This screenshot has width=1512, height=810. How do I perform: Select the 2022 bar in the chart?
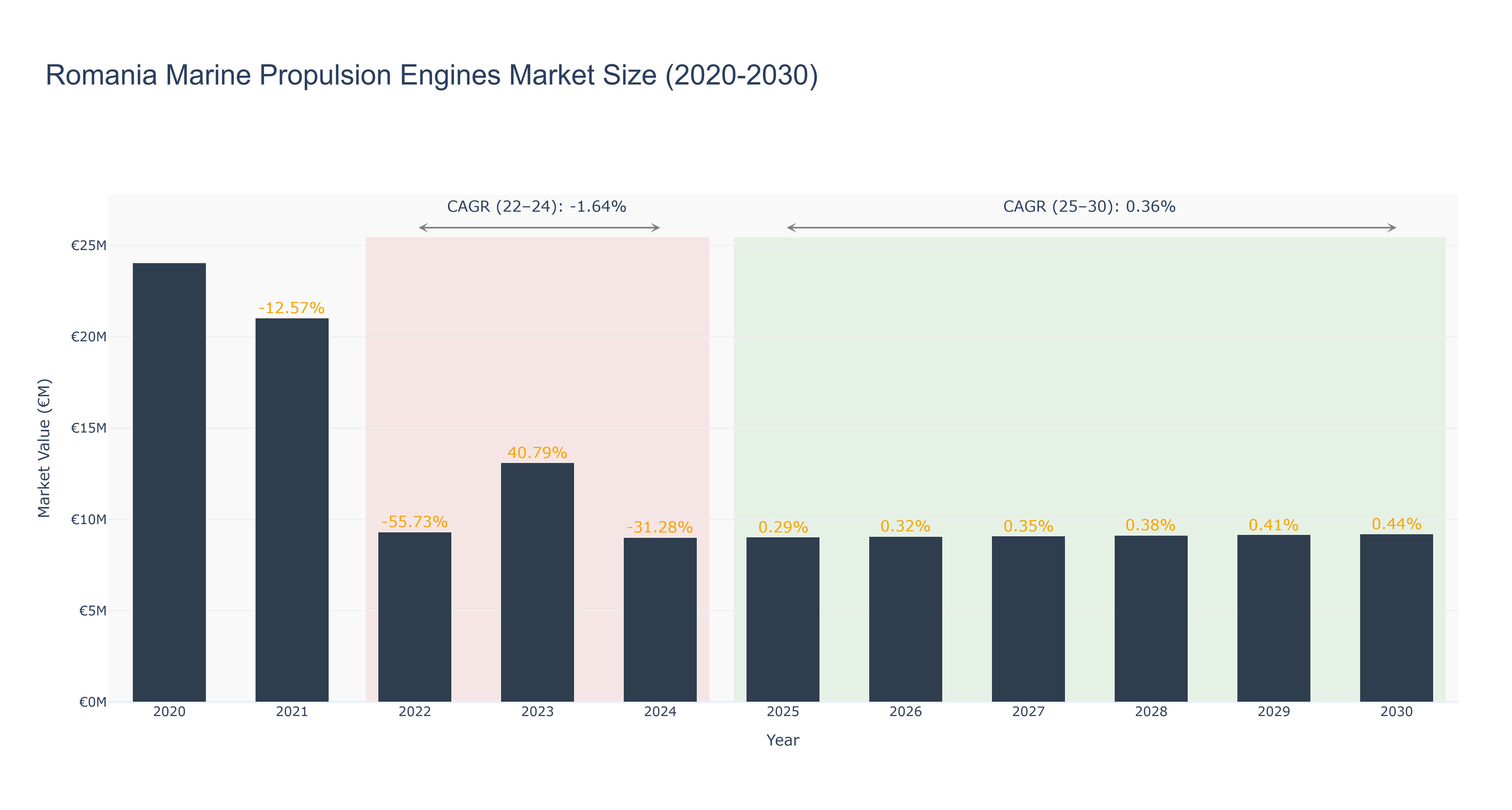414,617
